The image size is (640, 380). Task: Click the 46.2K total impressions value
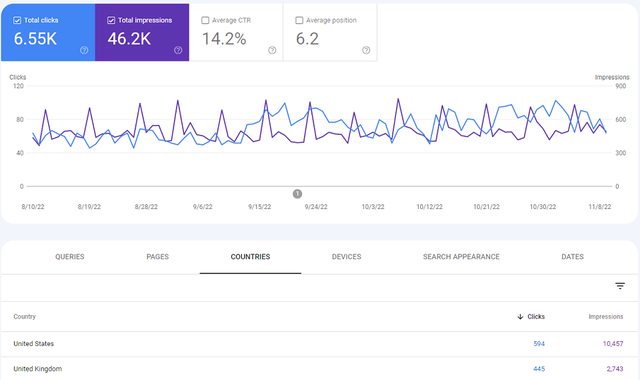(129, 39)
